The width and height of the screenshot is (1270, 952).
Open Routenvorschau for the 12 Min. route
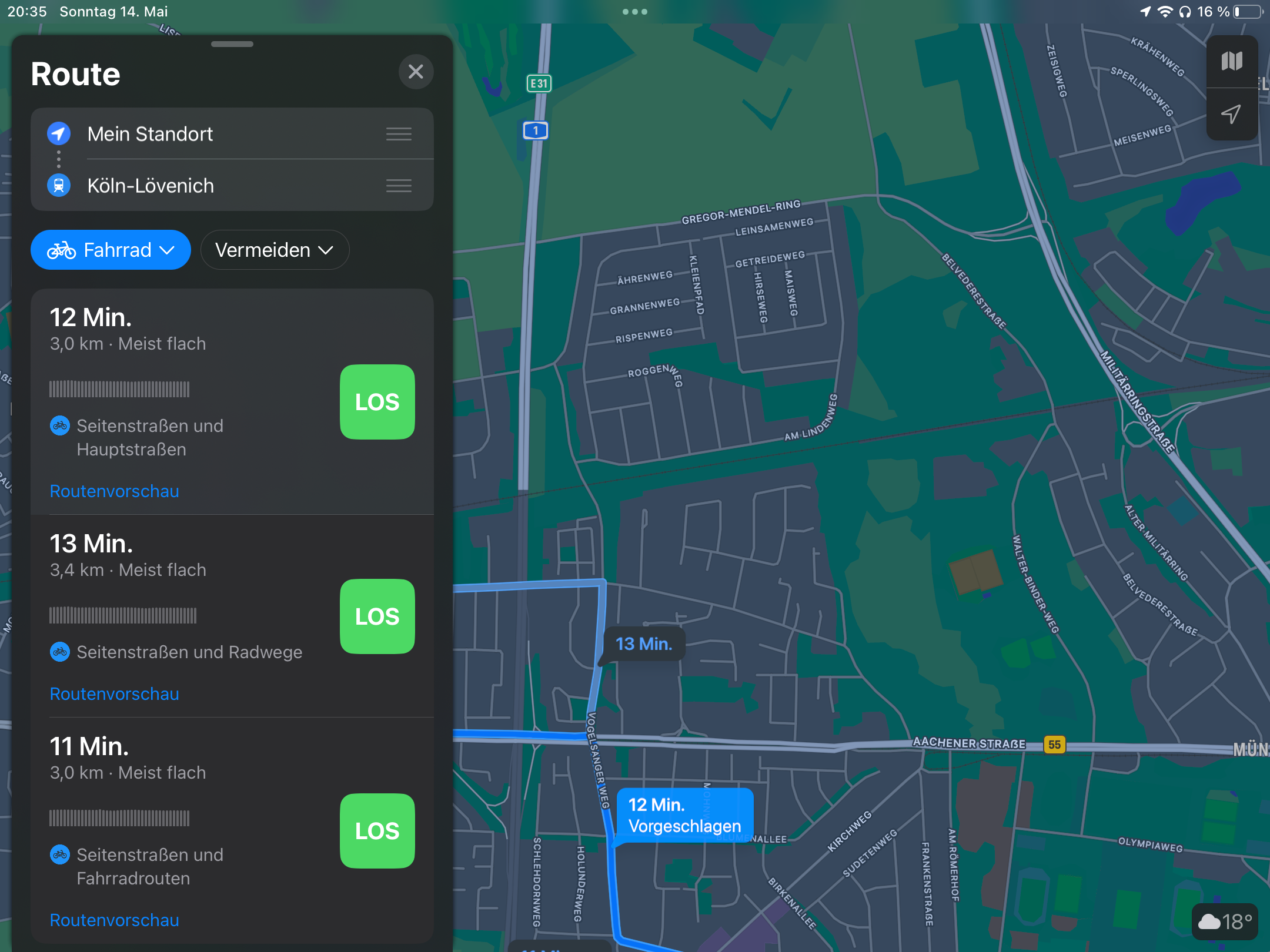(115, 491)
